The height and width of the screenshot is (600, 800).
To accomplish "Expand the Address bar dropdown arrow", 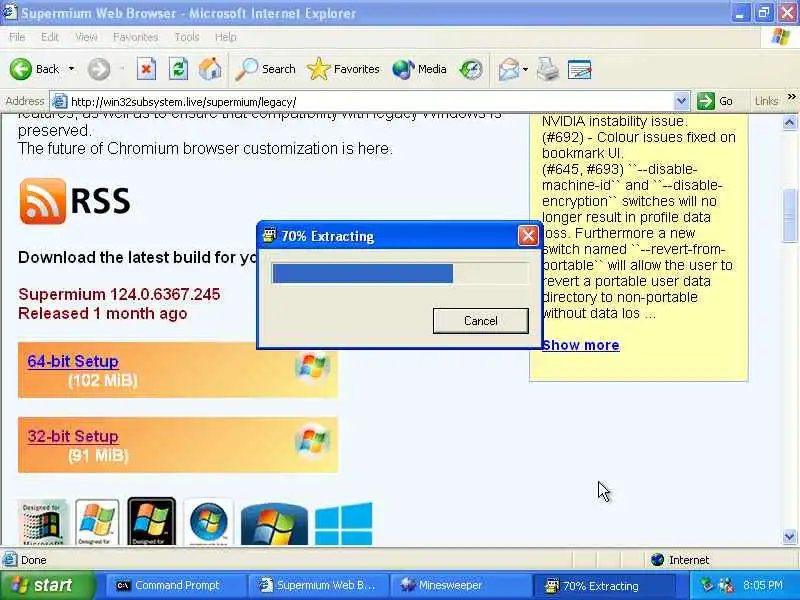I will [681, 102].
